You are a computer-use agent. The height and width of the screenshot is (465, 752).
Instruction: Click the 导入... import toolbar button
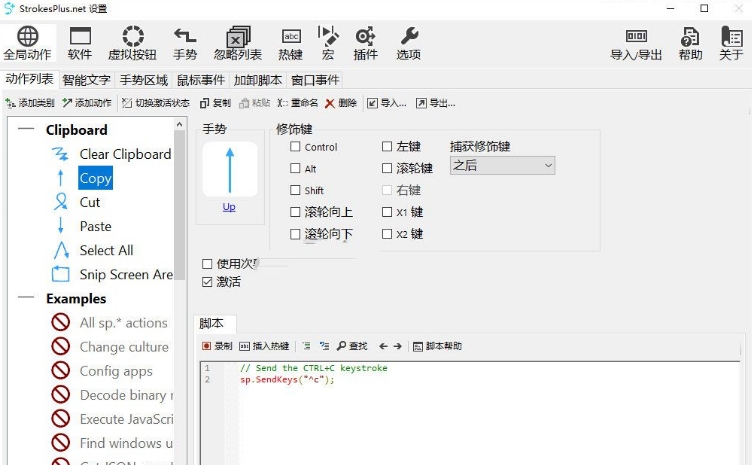387,103
